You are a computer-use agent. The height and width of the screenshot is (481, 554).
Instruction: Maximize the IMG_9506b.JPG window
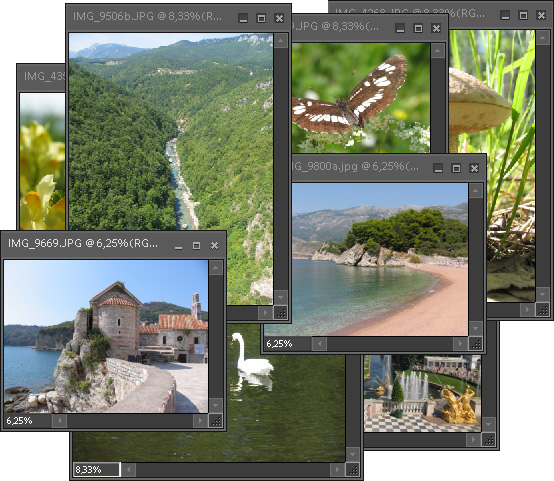tap(261, 18)
